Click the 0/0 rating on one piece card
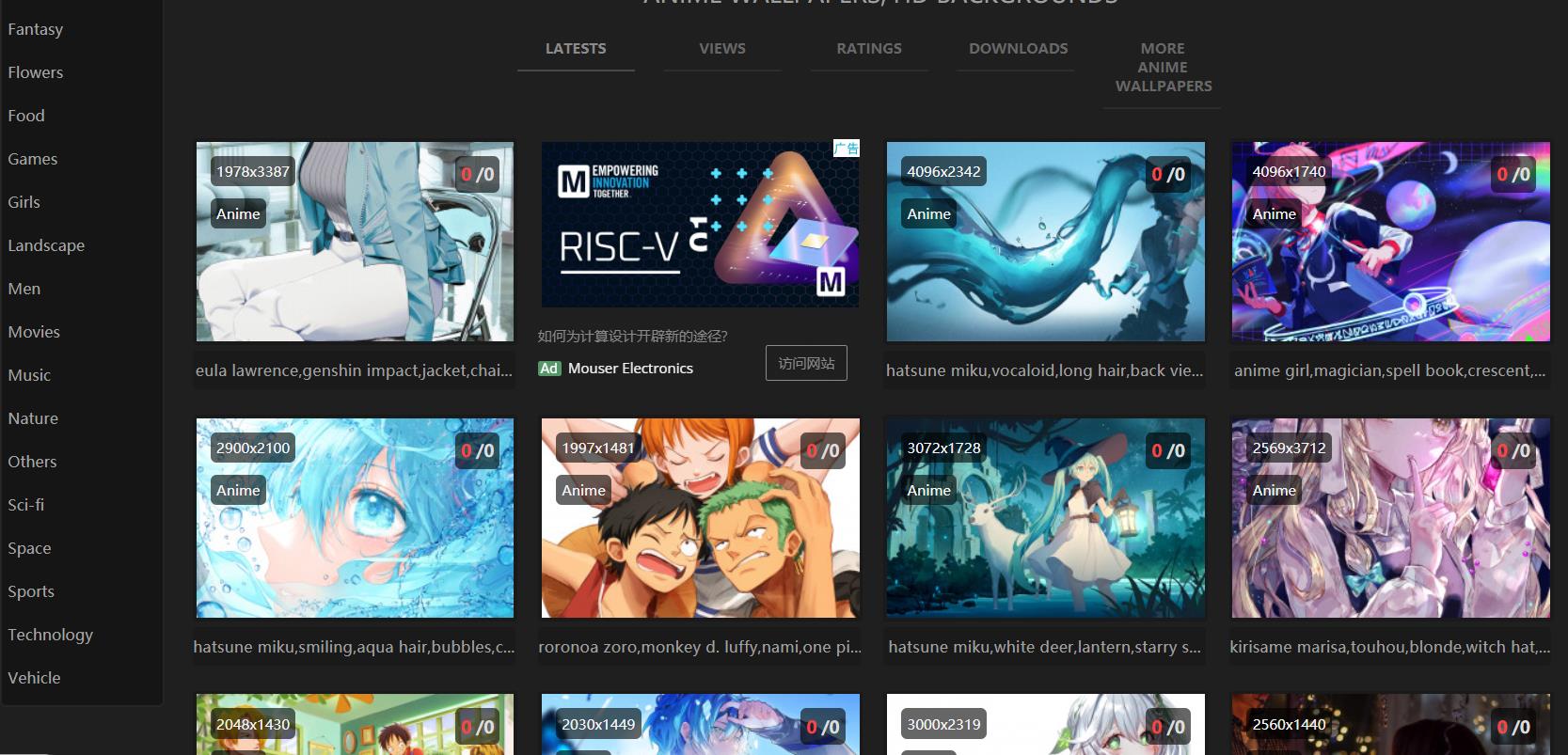1568x755 pixels. [x=823, y=450]
